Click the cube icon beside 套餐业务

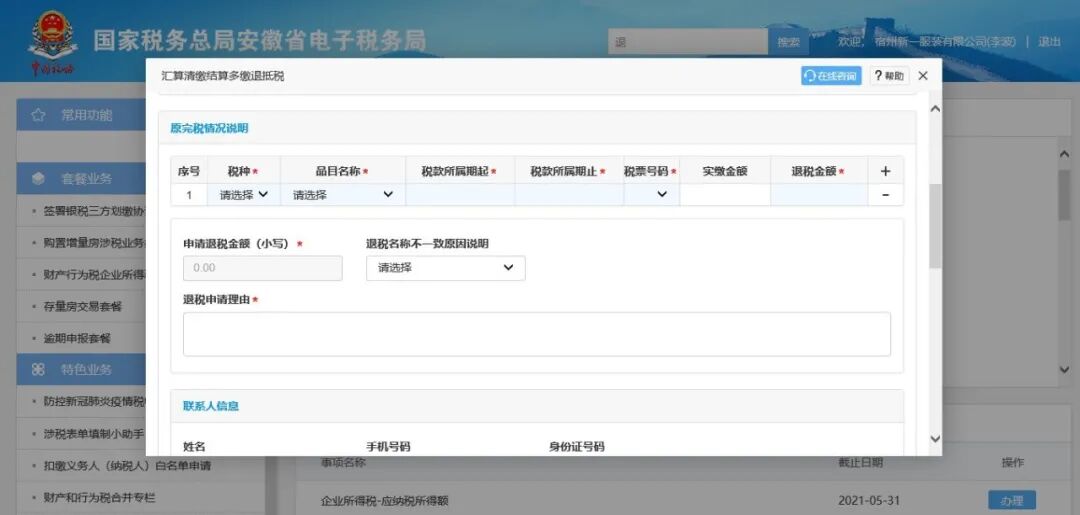tap(39, 179)
